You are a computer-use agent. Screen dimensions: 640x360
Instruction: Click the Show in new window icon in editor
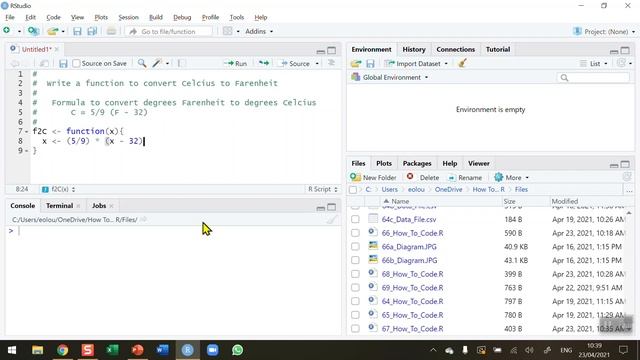tap(44, 64)
